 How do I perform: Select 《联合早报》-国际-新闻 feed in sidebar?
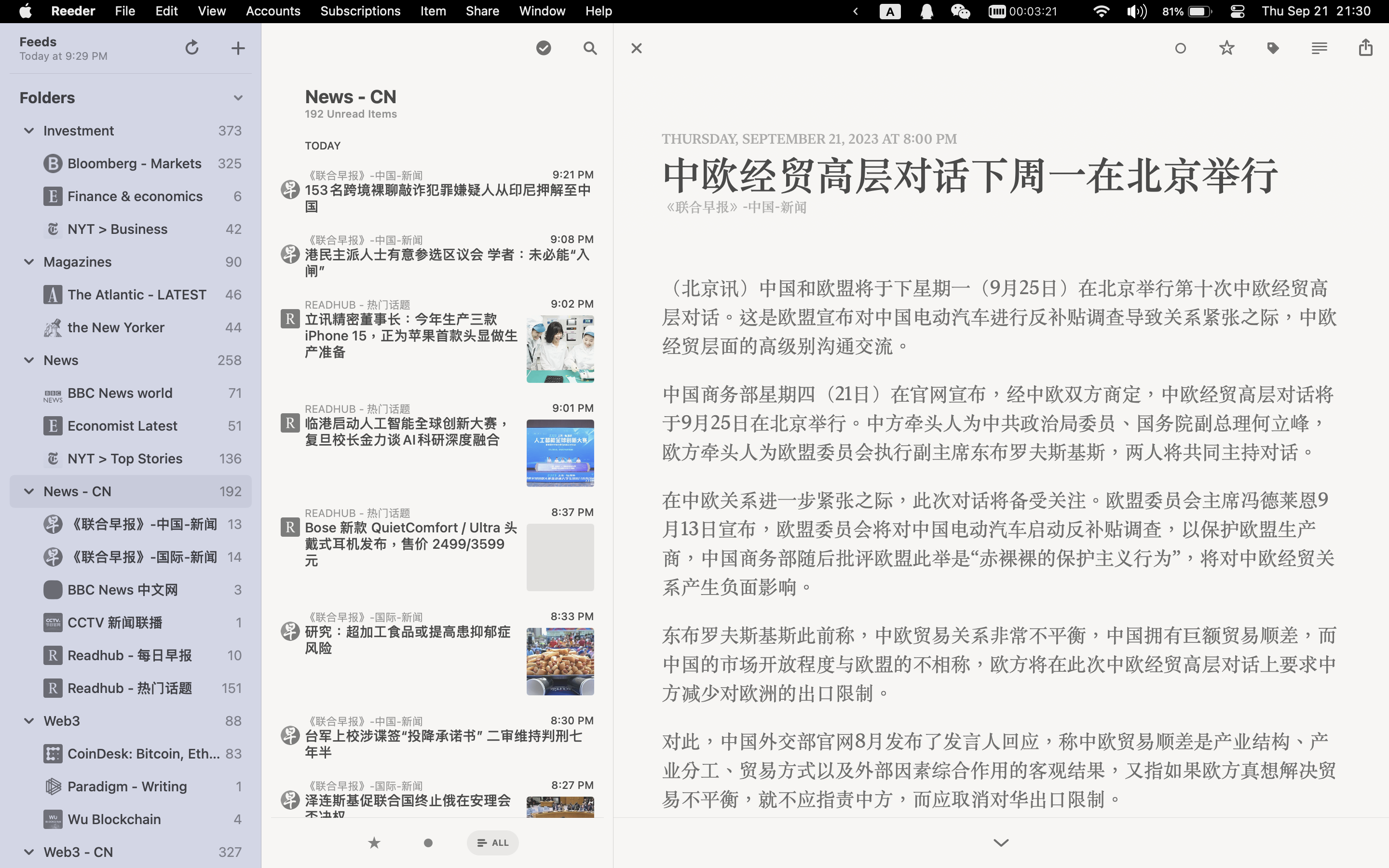(x=131, y=557)
